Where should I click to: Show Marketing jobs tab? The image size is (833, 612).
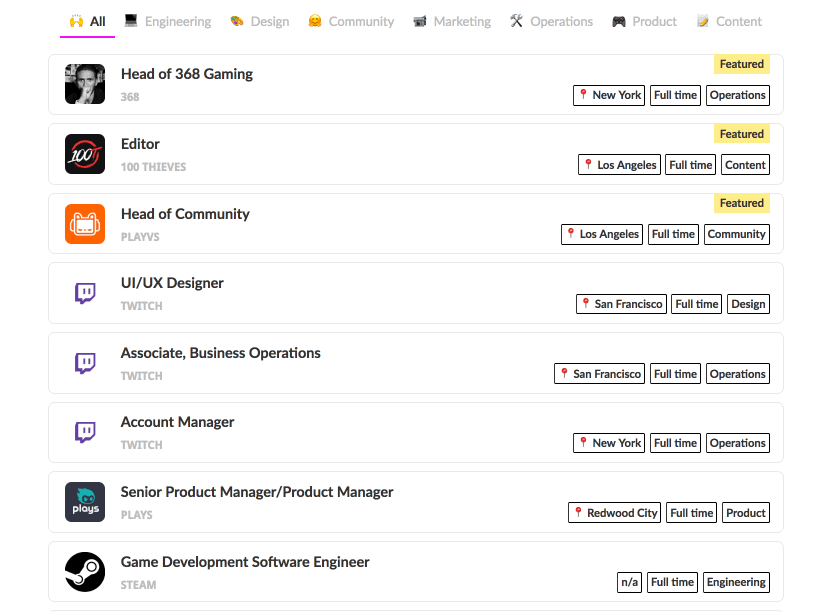coord(452,21)
